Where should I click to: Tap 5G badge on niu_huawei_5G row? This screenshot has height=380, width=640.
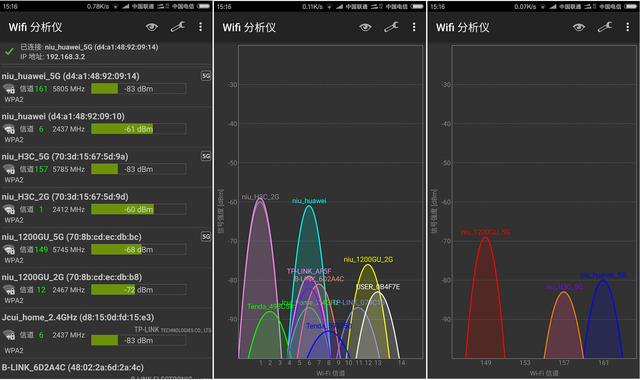point(206,76)
